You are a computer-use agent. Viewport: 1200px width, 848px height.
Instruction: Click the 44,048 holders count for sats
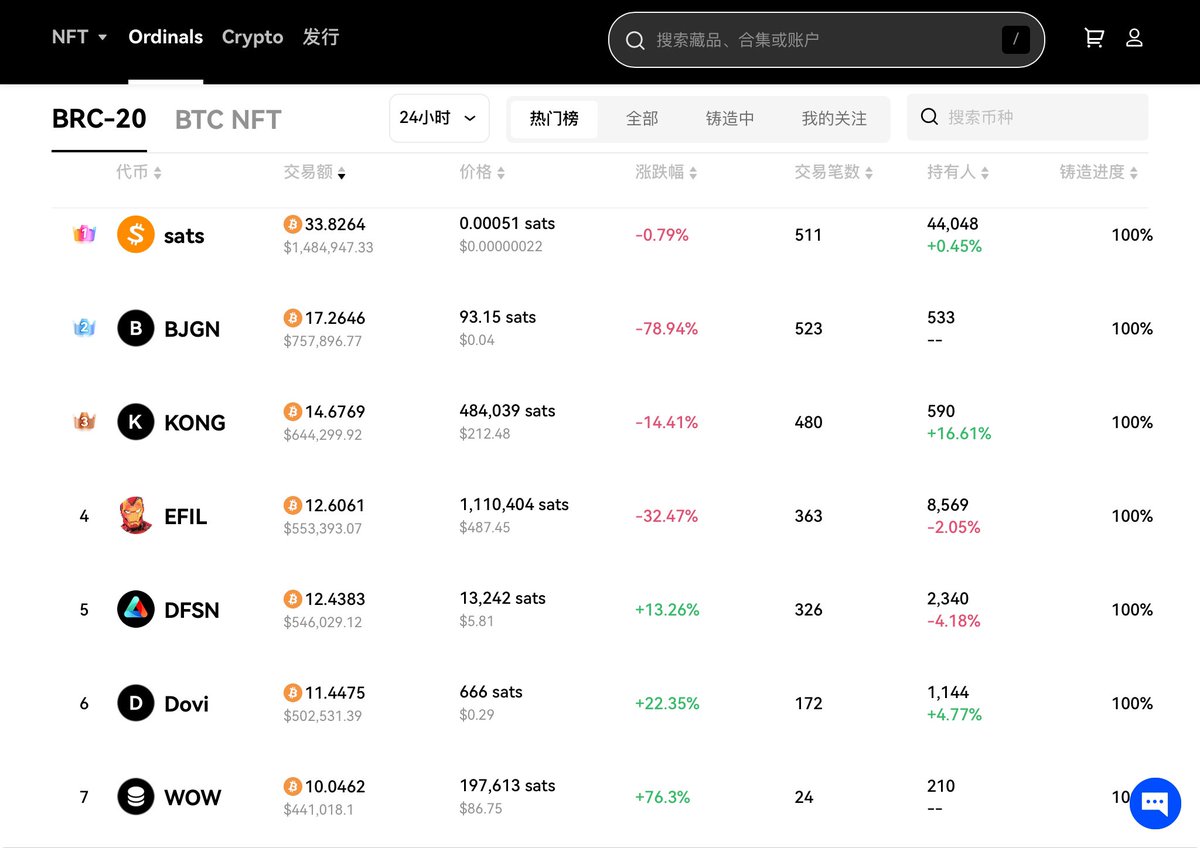(953, 224)
